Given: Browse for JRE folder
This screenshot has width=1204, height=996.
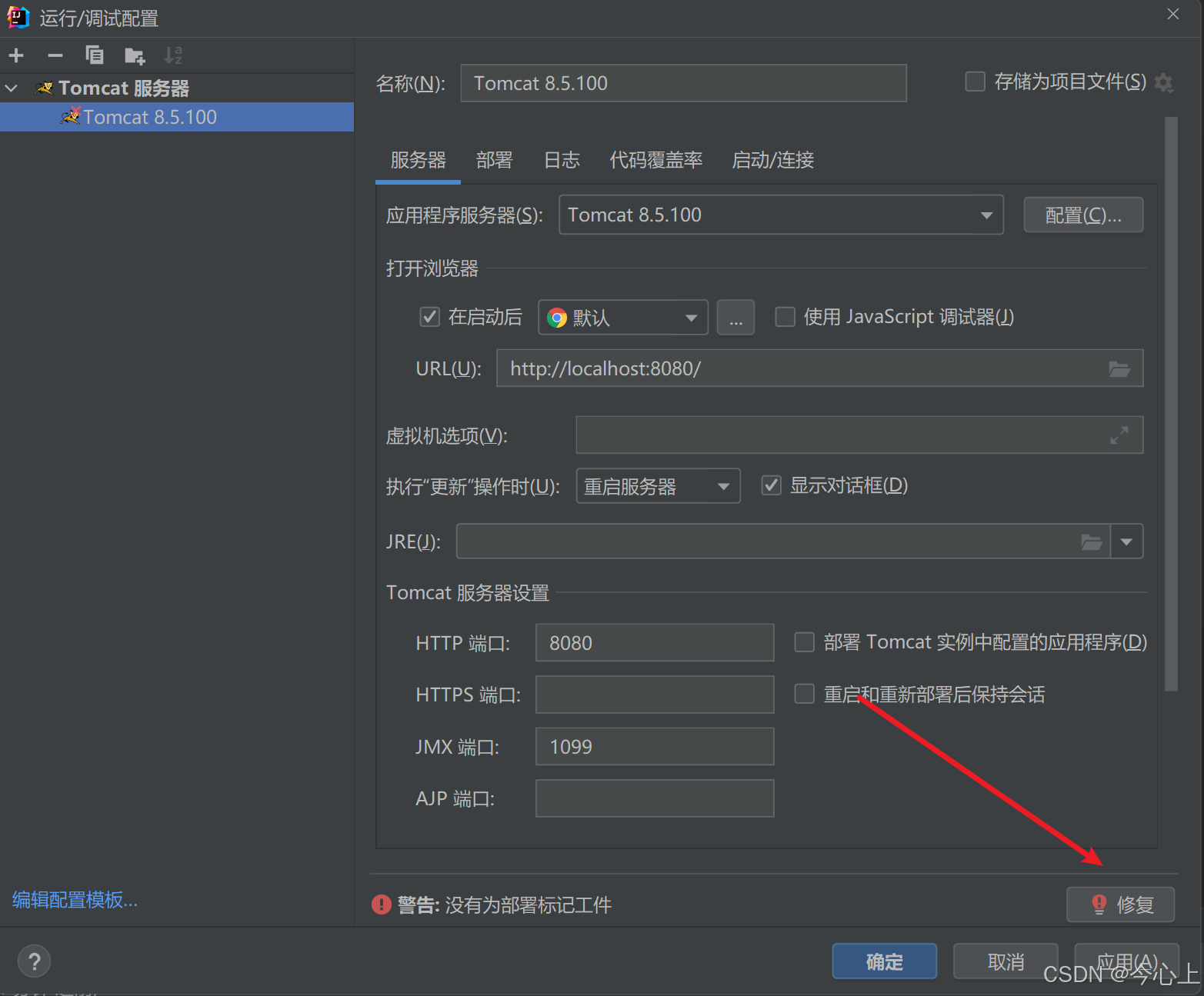Looking at the screenshot, I should coord(1092,542).
